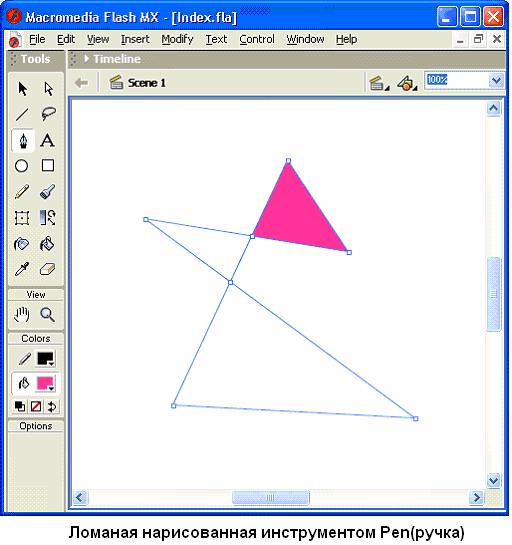Minimize the Index.fla document window

pos(460,40)
